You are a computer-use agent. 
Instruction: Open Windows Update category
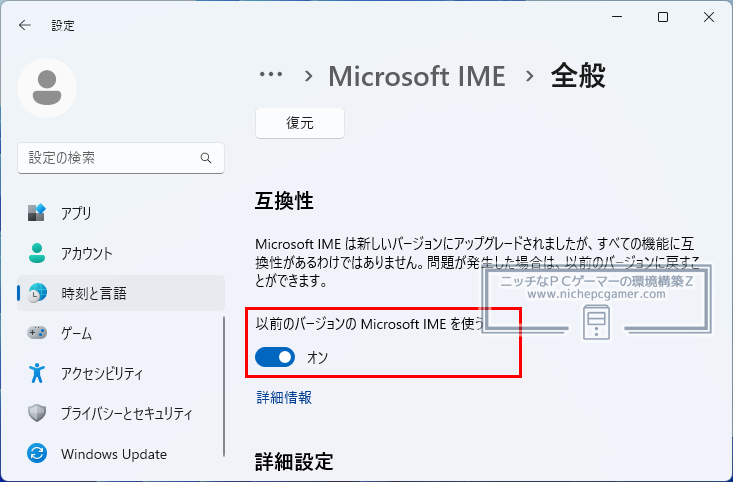point(121,454)
